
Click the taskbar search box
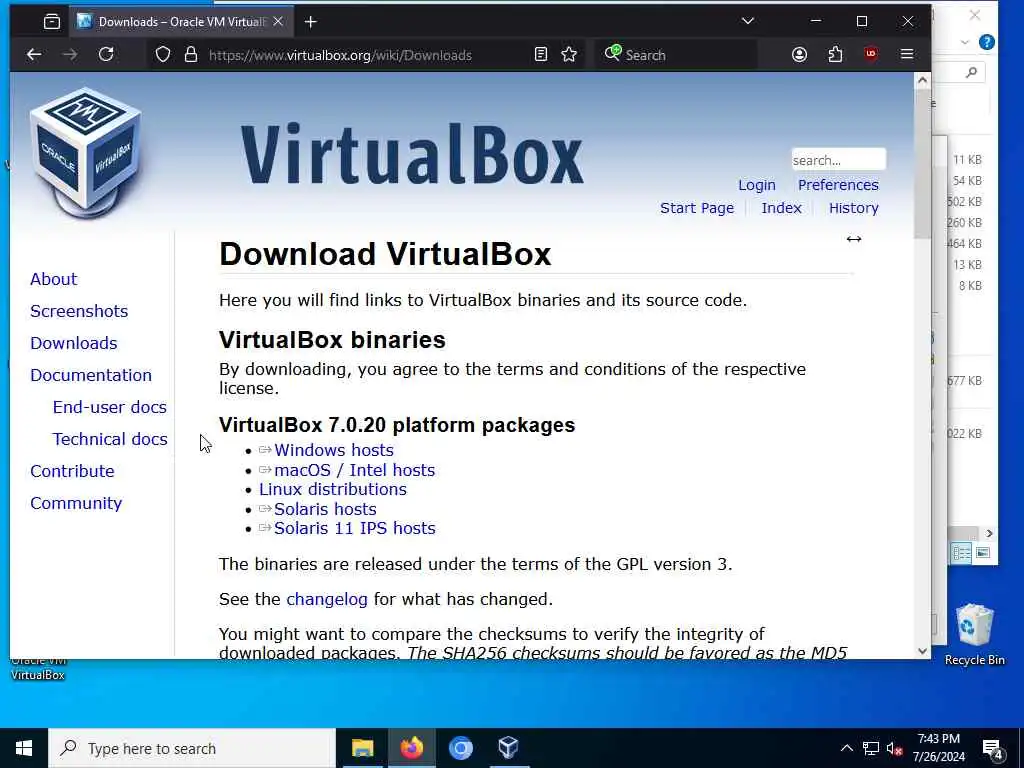pyautogui.click(x=192, y=748)
